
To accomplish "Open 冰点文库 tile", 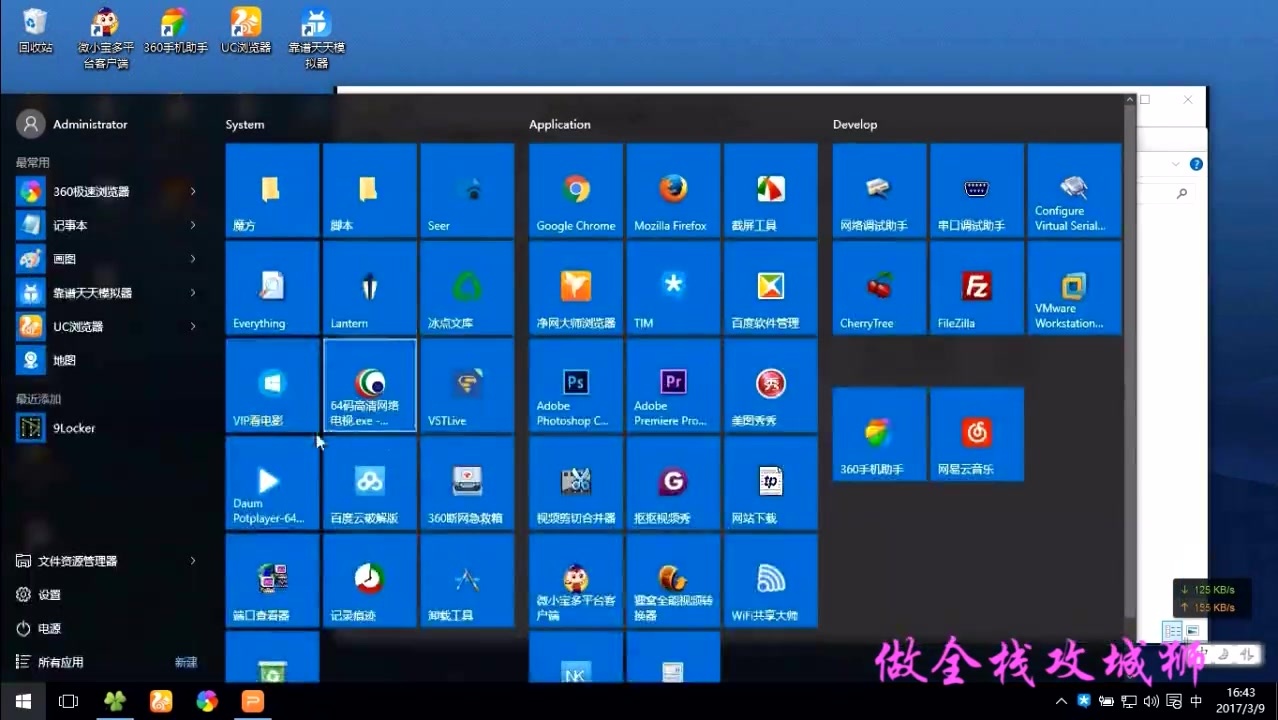I will tap(467, 288).
